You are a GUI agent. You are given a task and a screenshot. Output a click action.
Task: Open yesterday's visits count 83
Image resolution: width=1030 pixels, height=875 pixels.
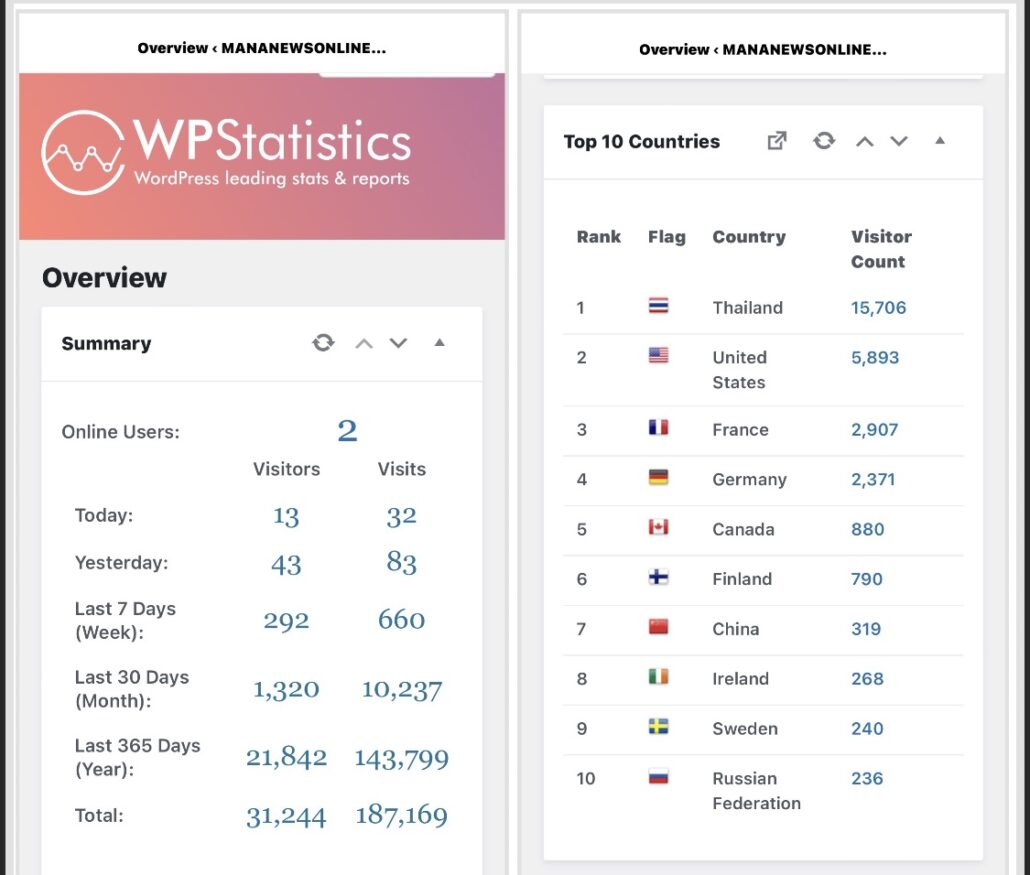coord(401,563)
